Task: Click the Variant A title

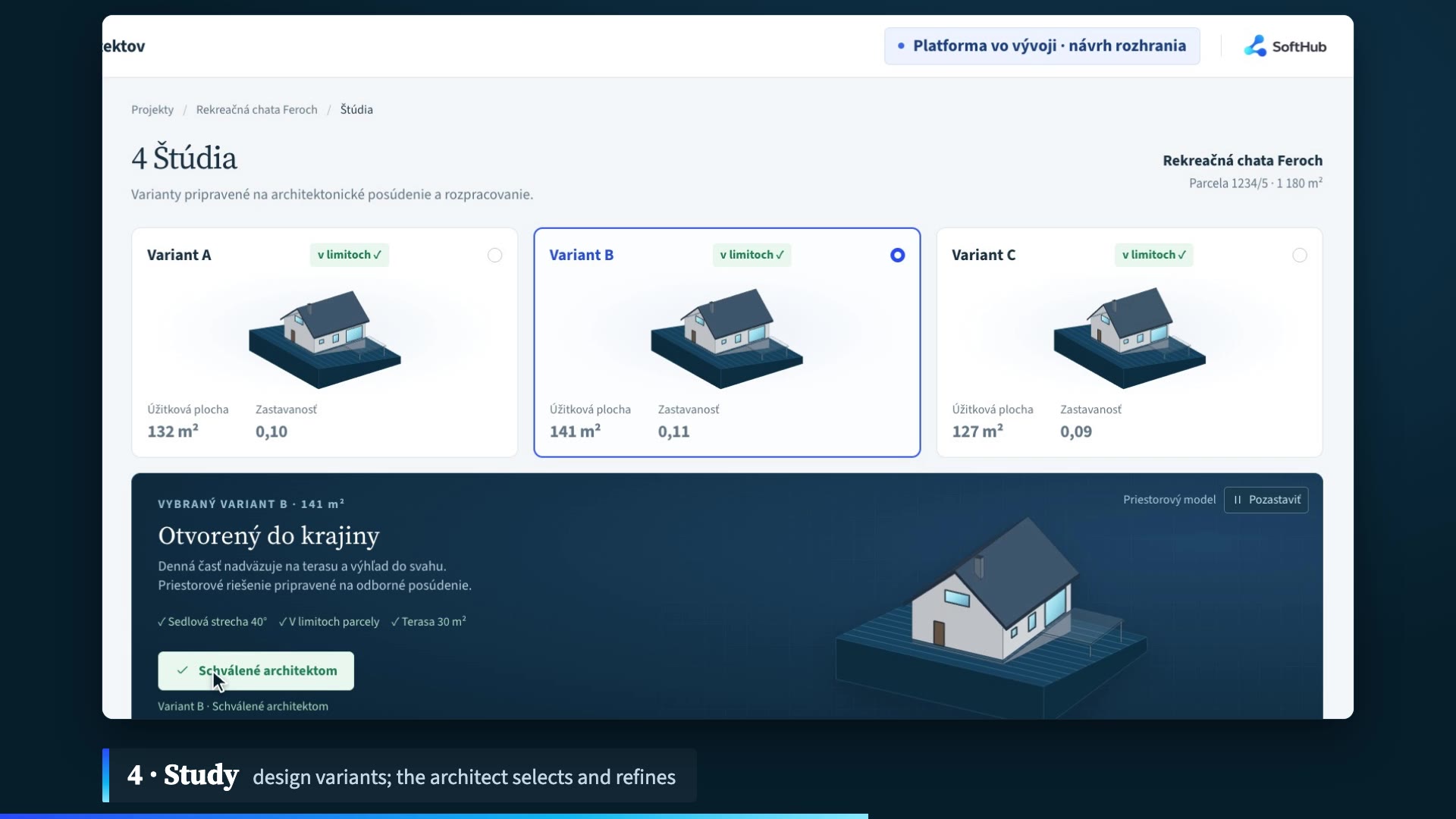Action: click(x=179, y=256)
